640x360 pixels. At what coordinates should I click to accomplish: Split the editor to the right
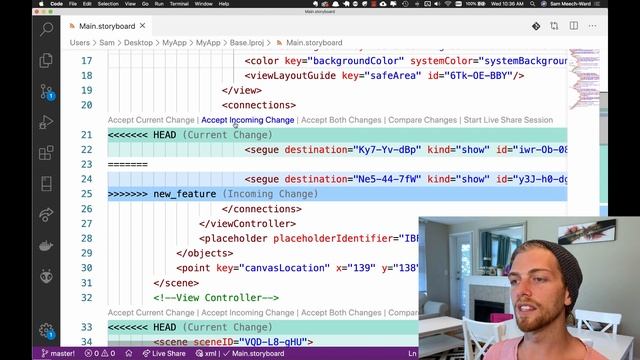(573, 26)
